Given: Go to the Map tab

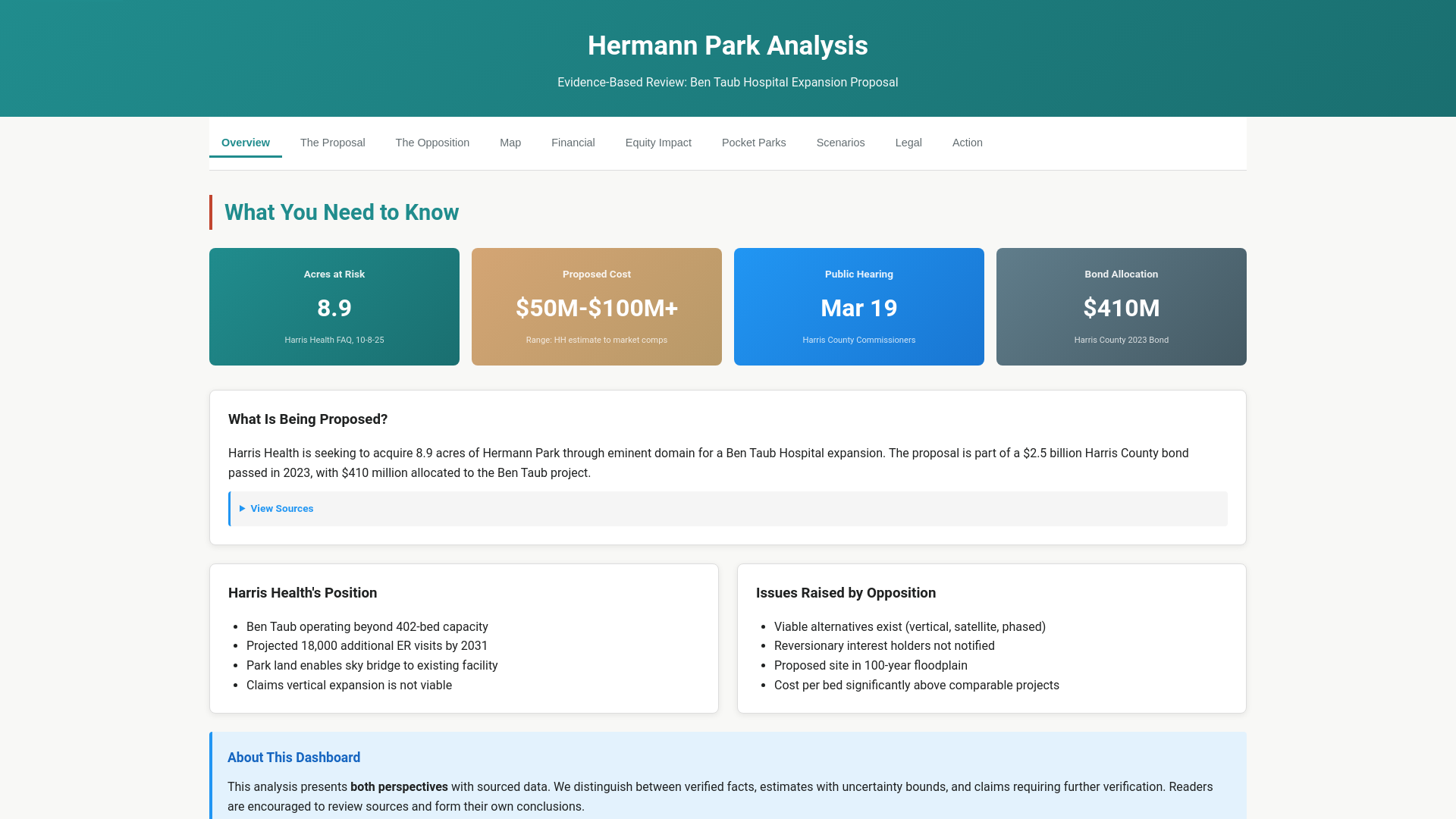Looking at the screenshot, I should pos(510,143).
